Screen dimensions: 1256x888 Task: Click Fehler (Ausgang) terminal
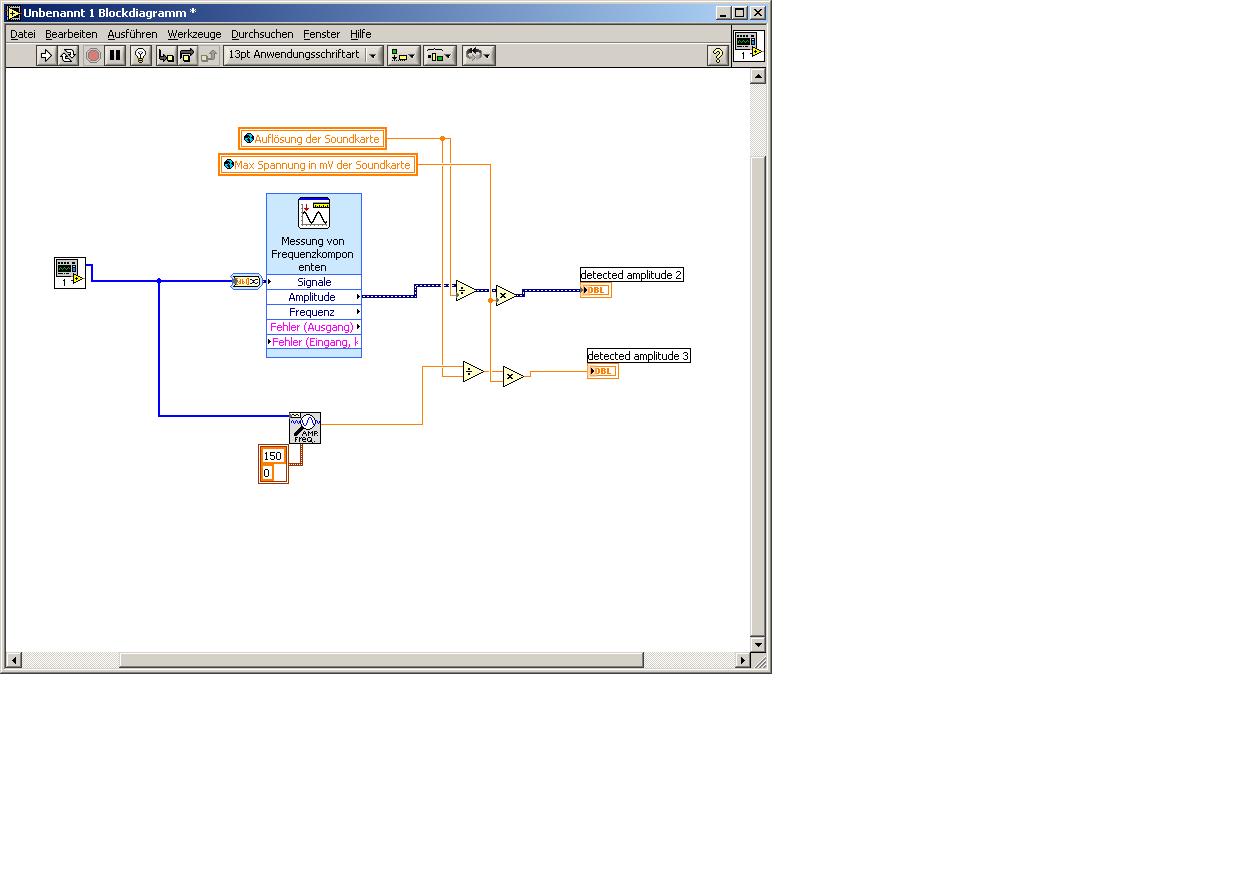[314, 327]
